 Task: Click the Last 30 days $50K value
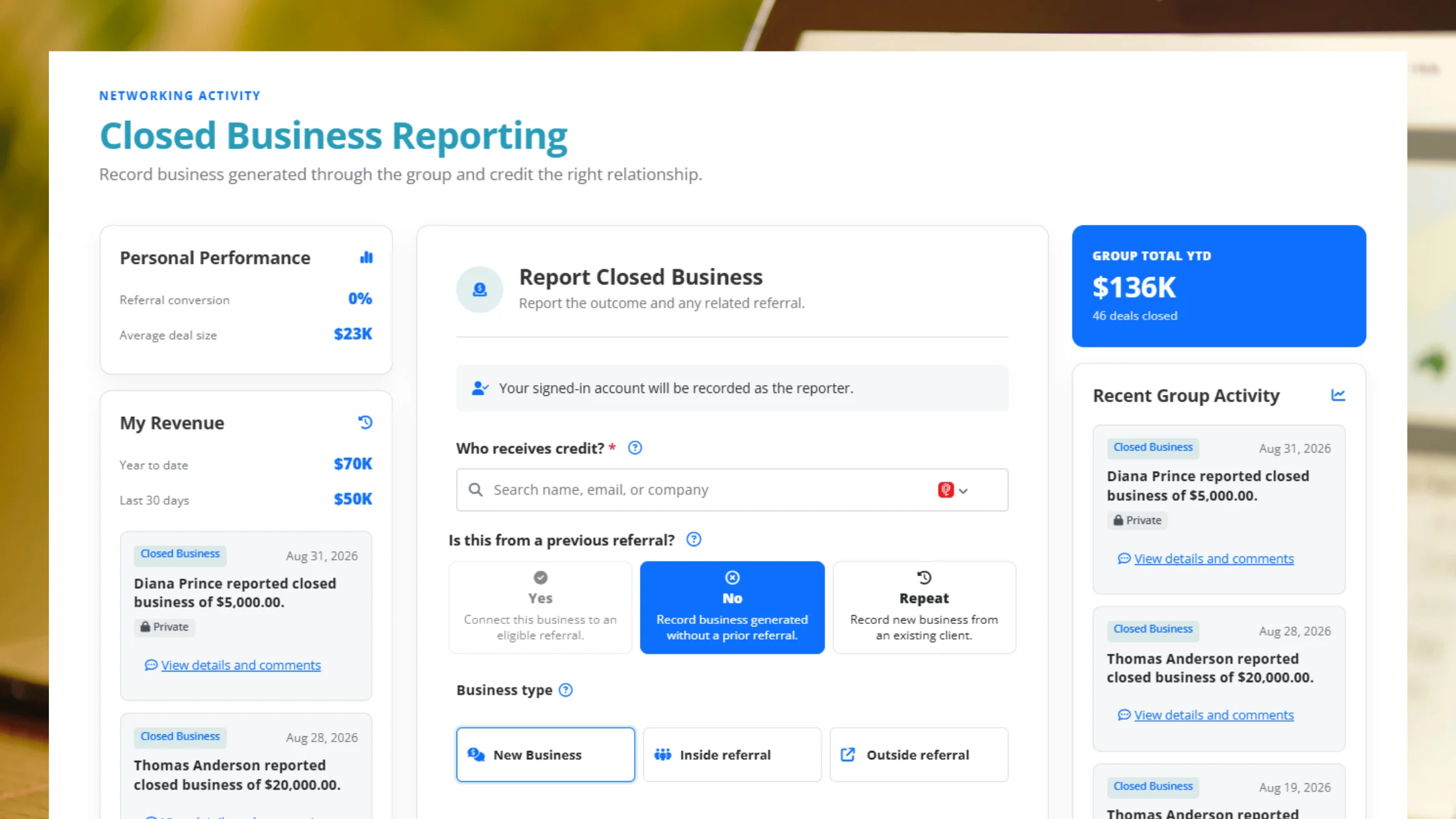tap(353, 499)
